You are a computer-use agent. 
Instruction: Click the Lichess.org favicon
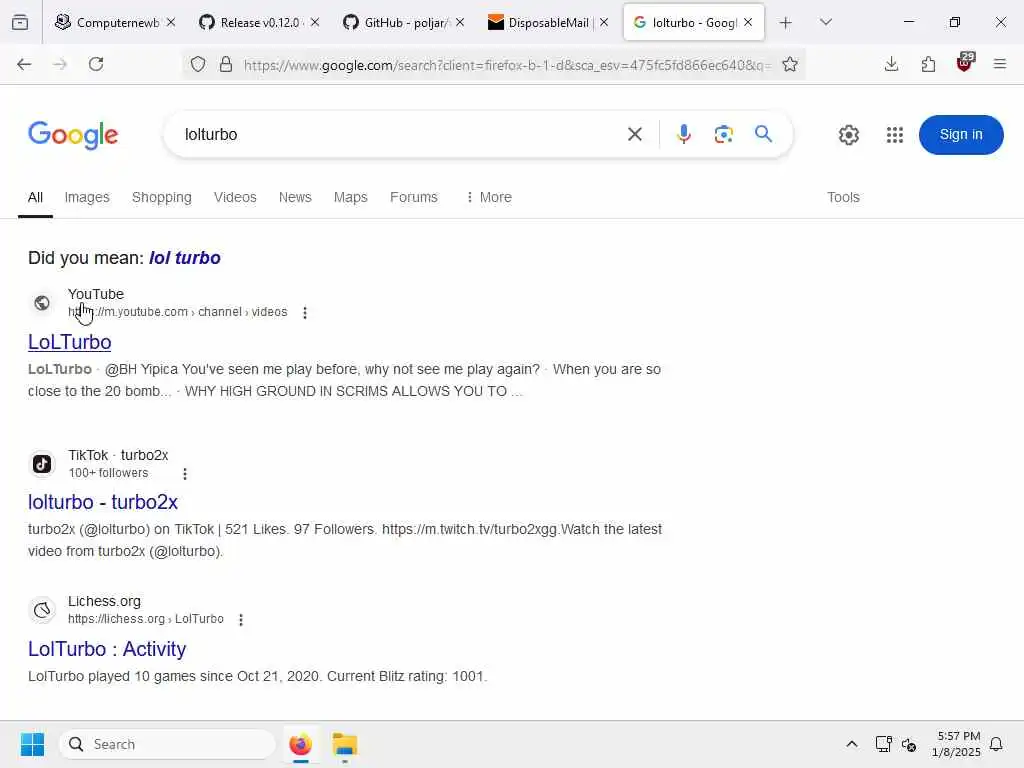coord(42,610)
